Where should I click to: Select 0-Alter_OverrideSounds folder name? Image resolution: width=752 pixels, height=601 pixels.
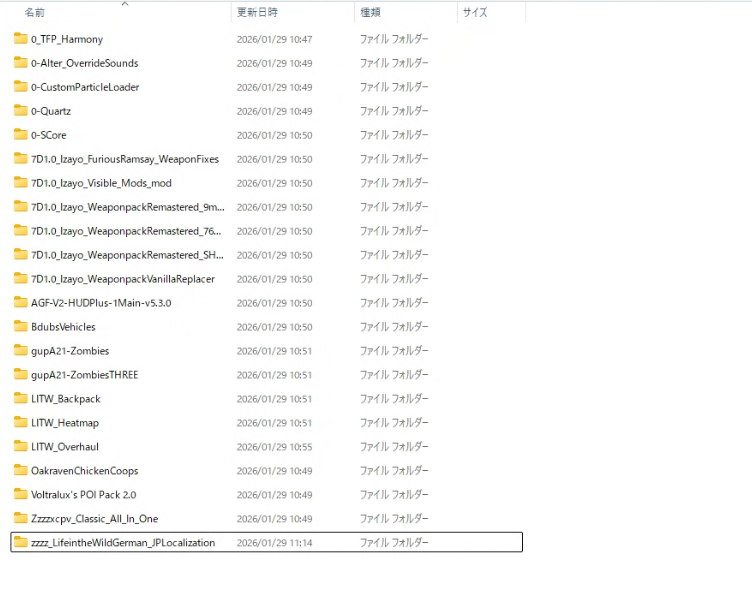[x=85, y=63]
